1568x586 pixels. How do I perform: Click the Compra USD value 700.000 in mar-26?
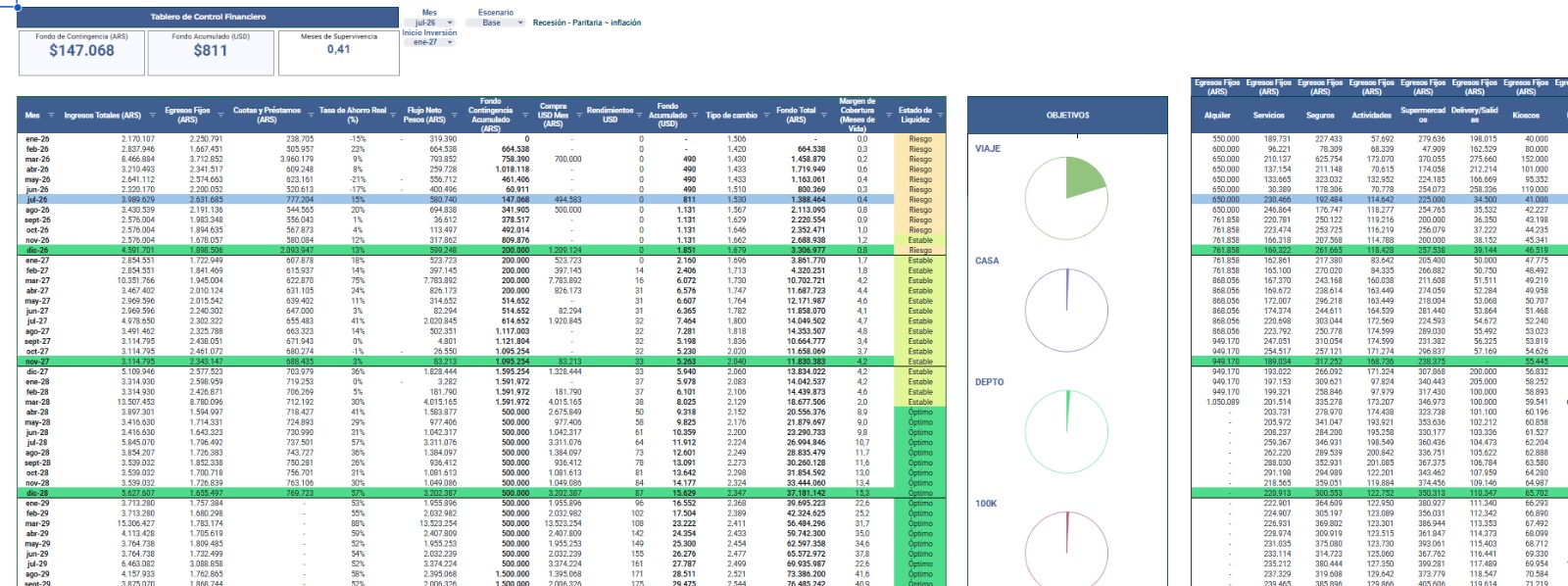click(x=567, y=160)
